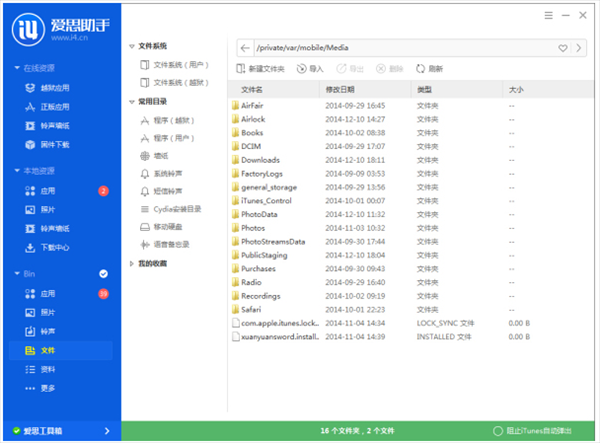Open 更多 options for device
Screen dimensions: 600x443
click(40, 388)
